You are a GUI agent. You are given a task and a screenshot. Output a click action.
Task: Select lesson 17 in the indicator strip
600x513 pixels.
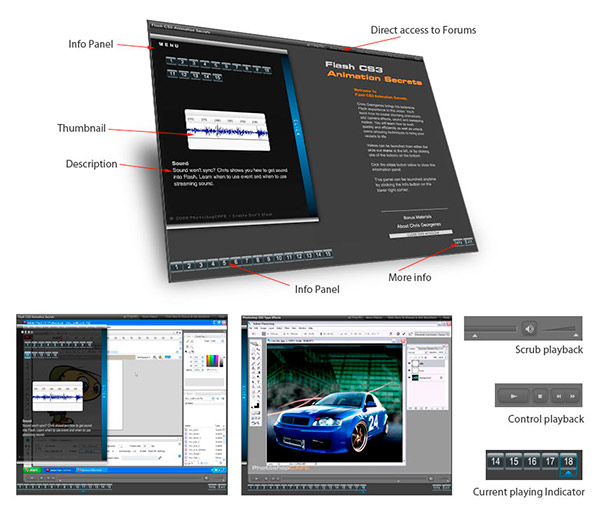point(550,462)
